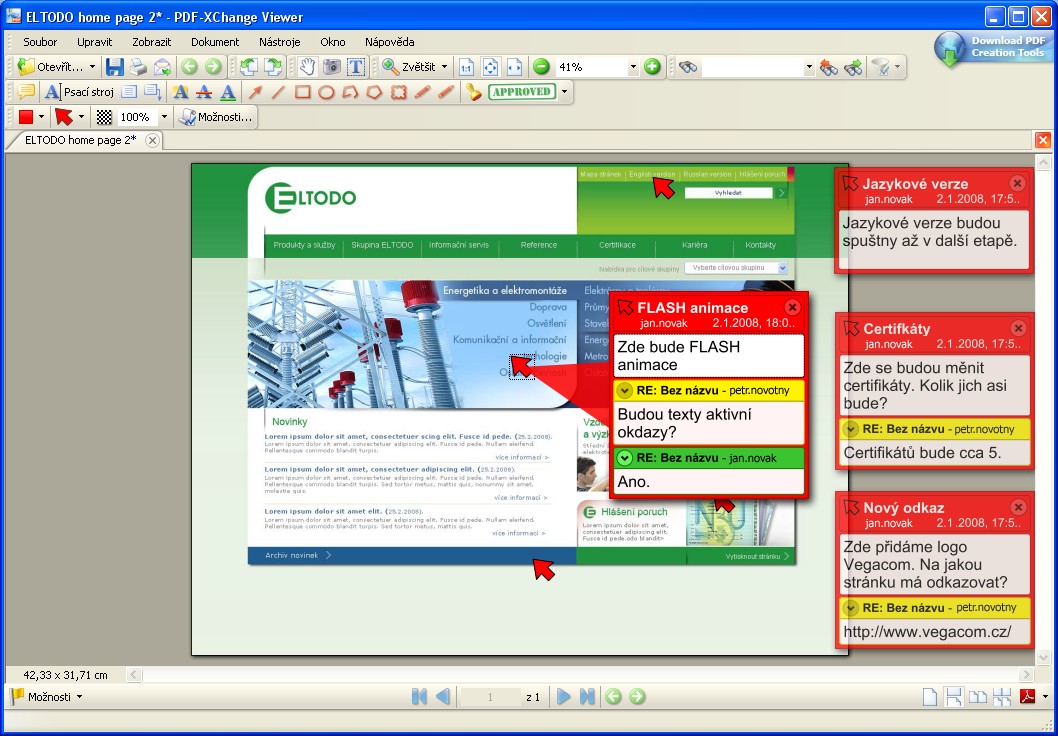Screen dimensions: 1058x736
Task: Select the Arrow drawing tool
Action: [x=255, y=92]
